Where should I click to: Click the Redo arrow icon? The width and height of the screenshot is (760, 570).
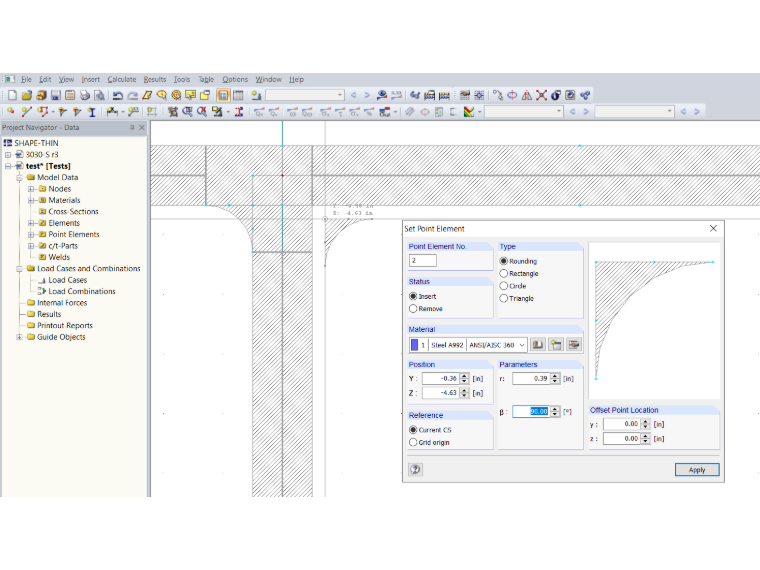132,95
